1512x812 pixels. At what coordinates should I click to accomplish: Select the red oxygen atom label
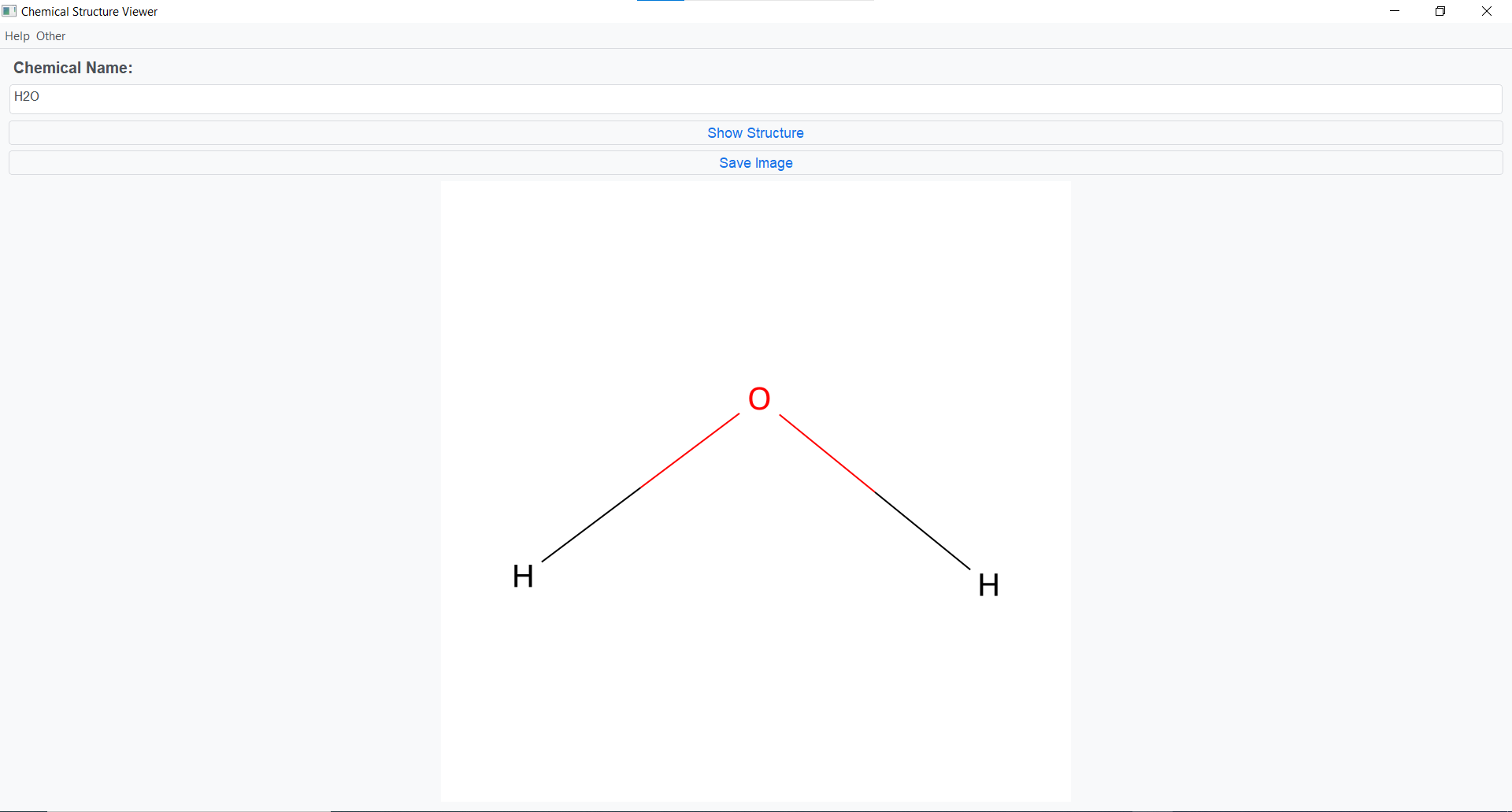[x=759, y=399]
